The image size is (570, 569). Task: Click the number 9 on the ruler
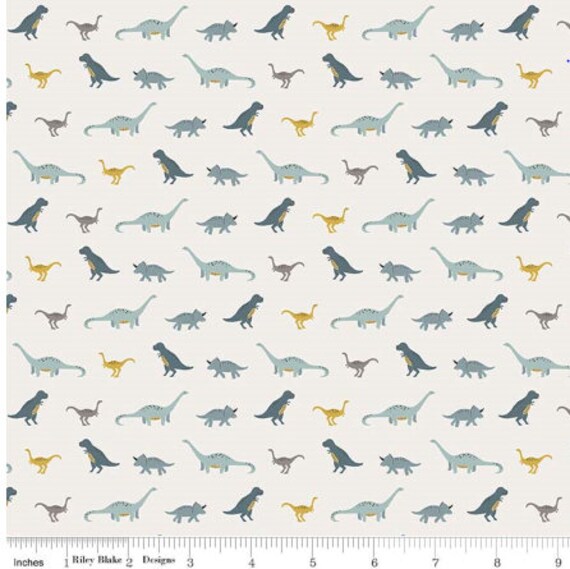pyautogui.click(x=558, y=562)
